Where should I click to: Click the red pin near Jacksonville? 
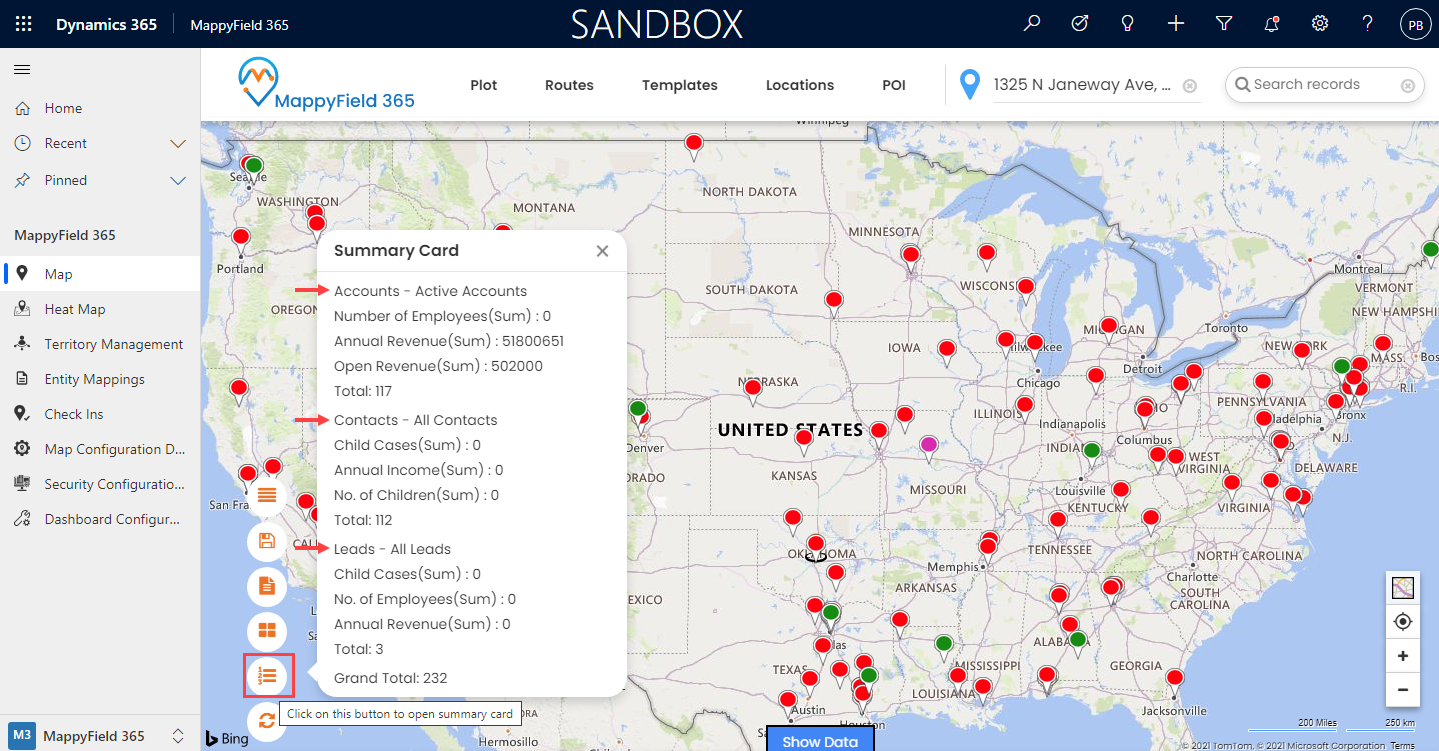[x=1175, y=680]
